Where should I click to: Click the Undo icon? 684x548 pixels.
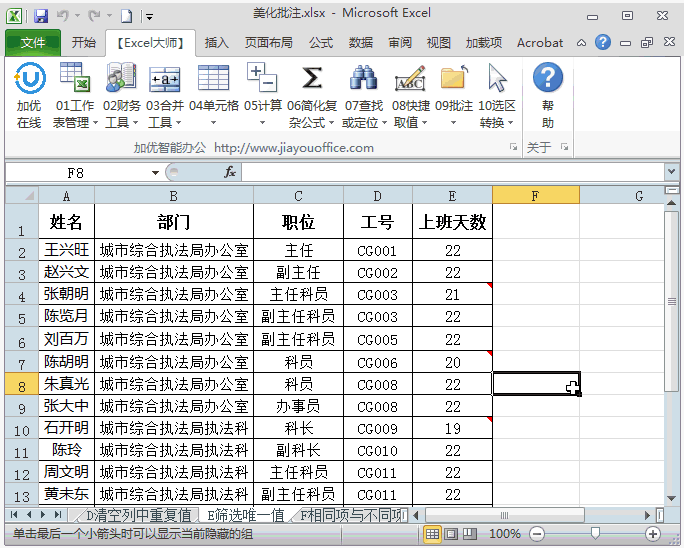pyautogui.click(x=62, y=16)
